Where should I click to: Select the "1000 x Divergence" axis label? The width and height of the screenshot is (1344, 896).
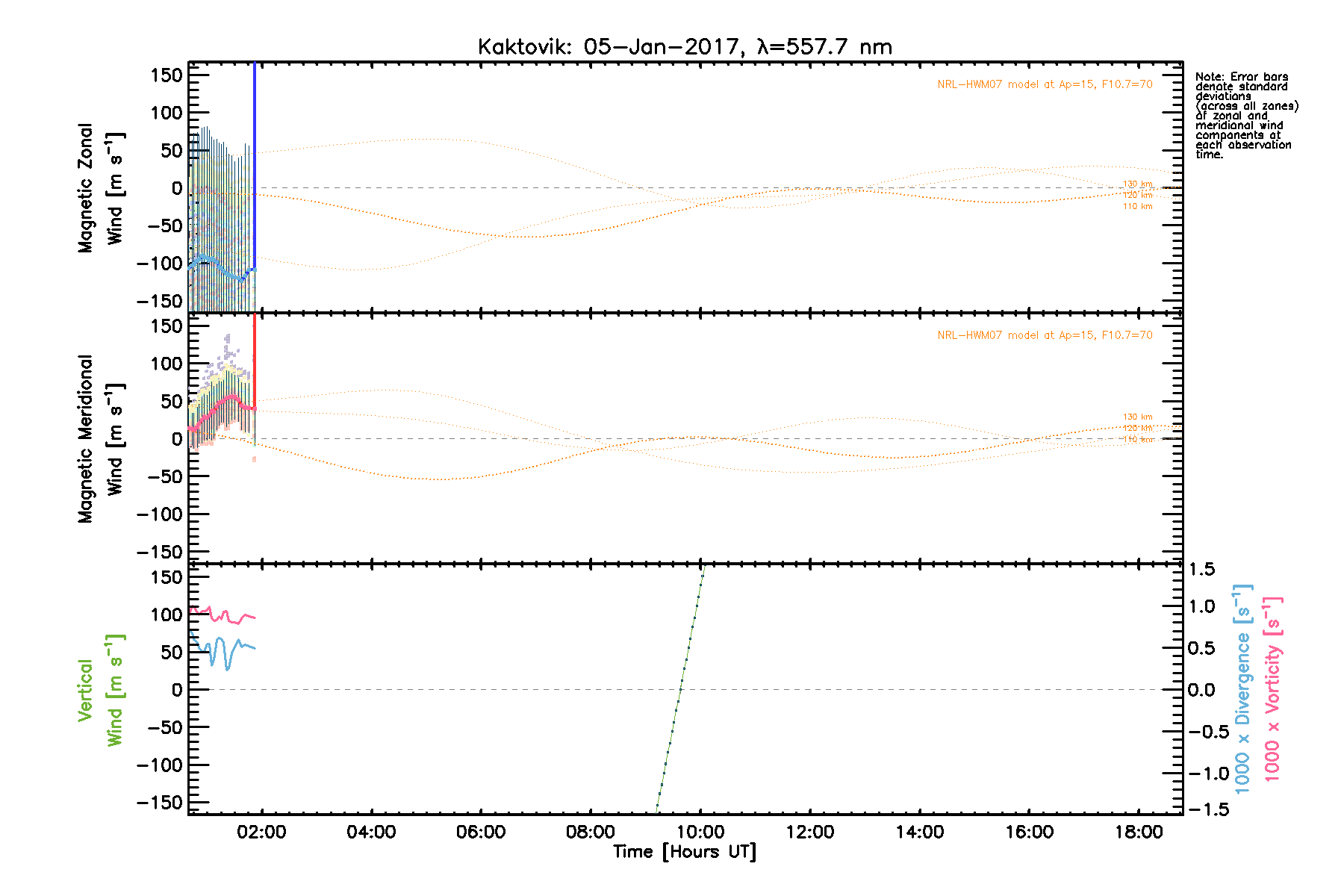[x=1242, y=688]
